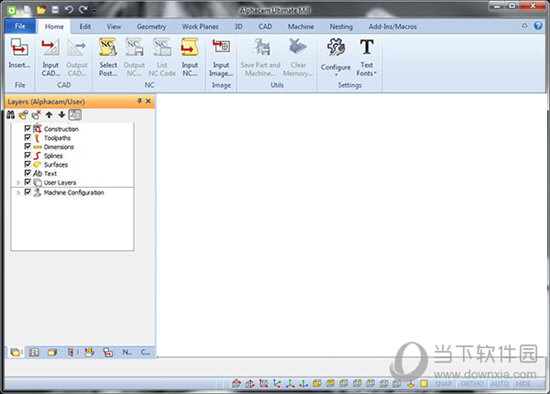This screenshot has width=550, height=394.
Task: Open the File menu
Action: [20, 26]
